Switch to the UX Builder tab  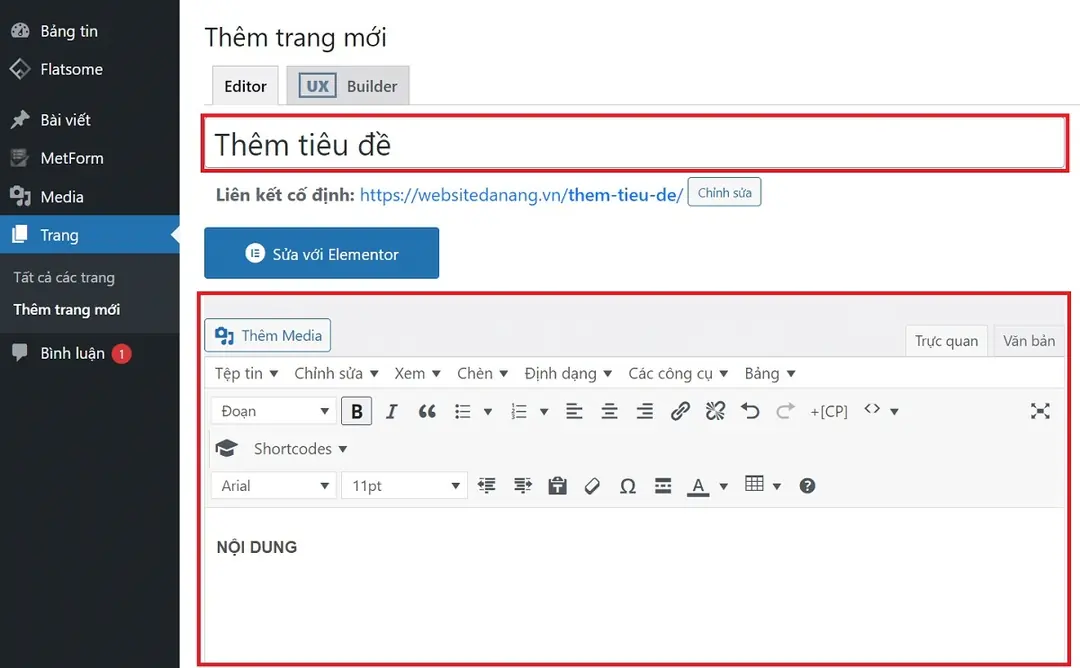(x=348, y=85)
